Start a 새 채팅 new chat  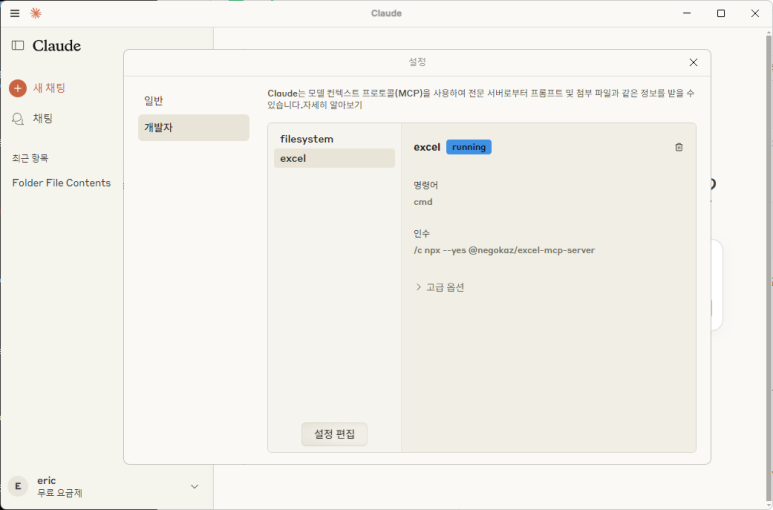49,88
